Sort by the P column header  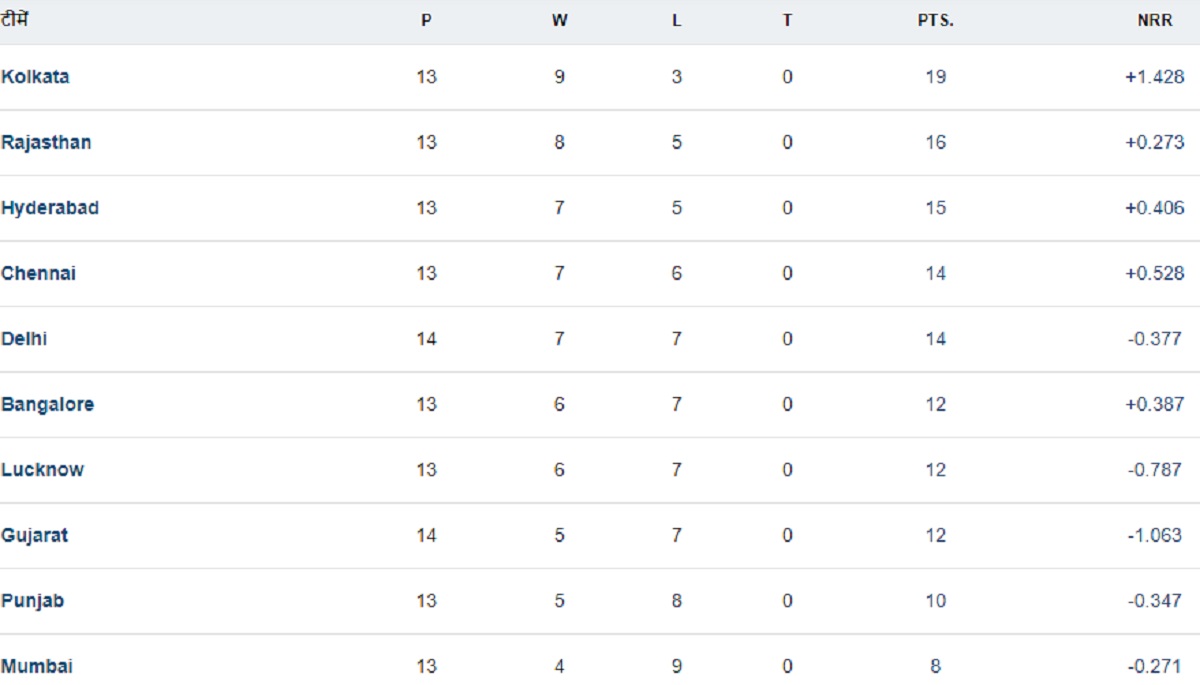[426, 20]
